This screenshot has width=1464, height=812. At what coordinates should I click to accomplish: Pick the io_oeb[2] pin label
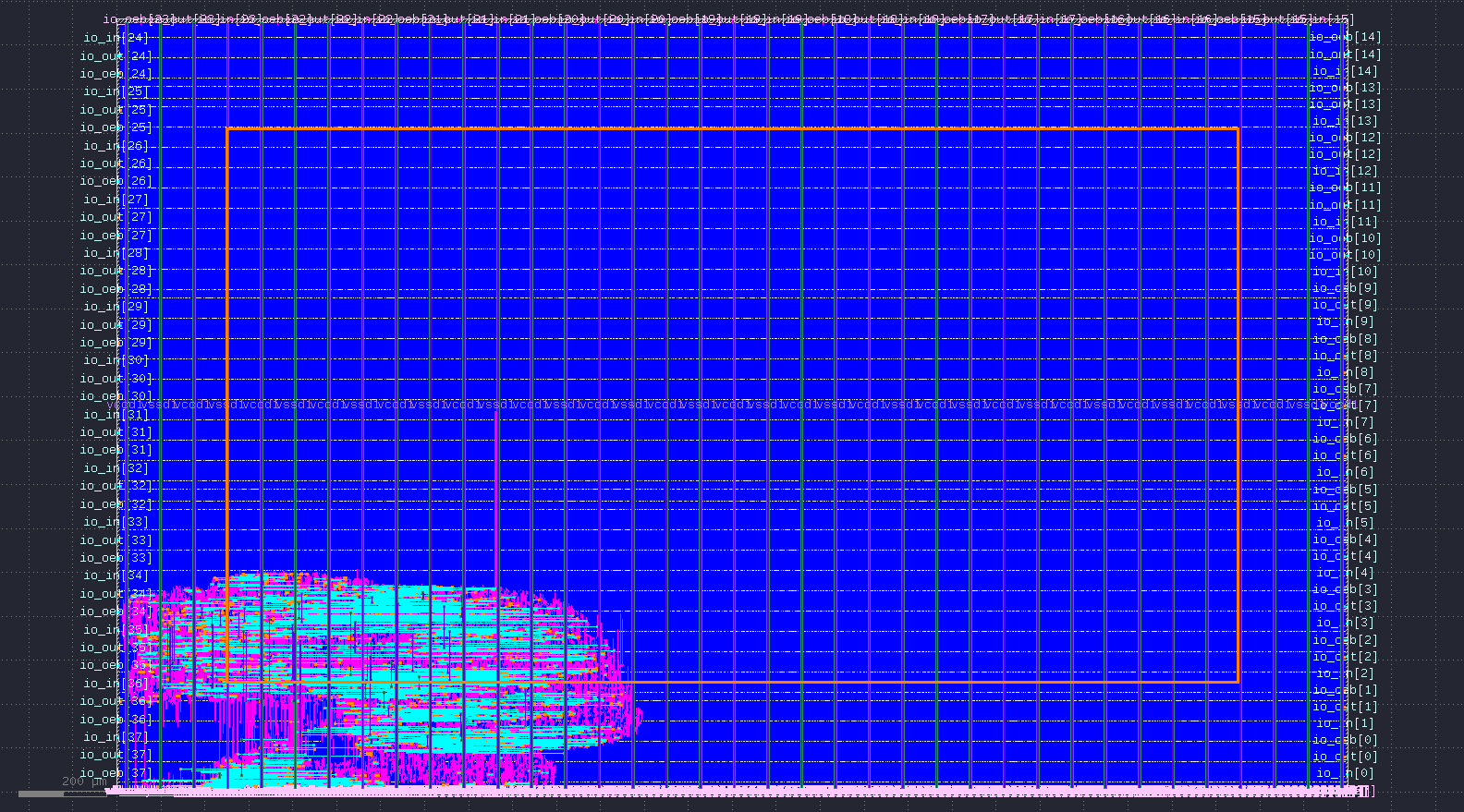1346,640
